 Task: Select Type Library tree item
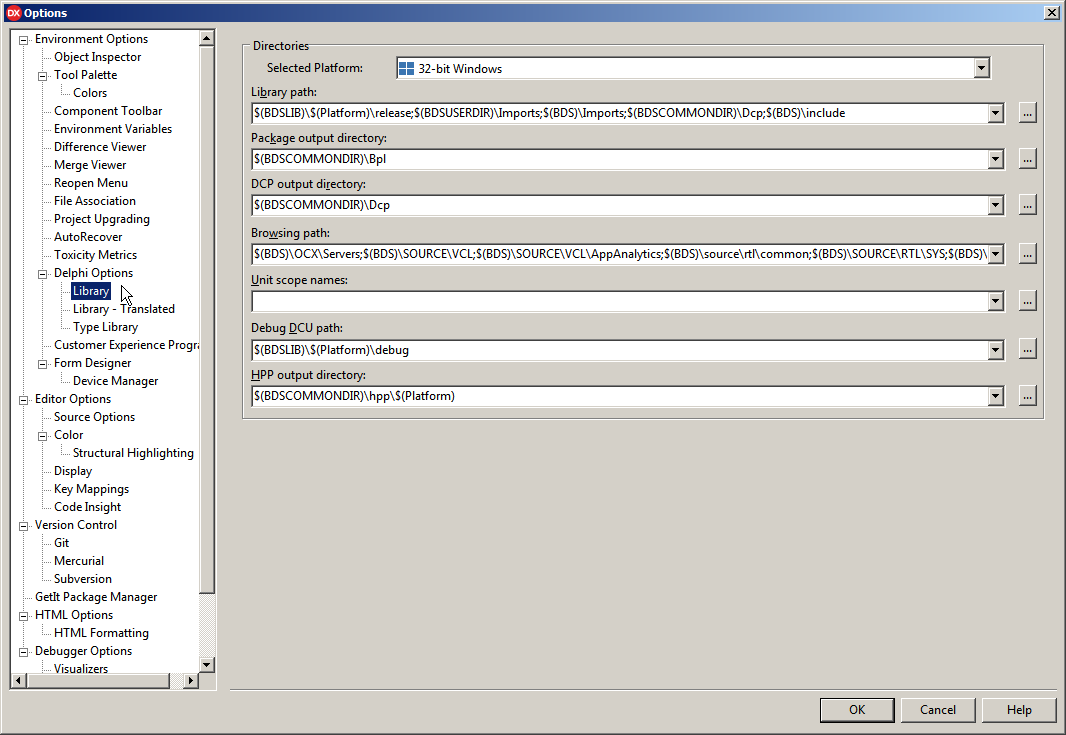pyautogui.click(x=105, y=327)
